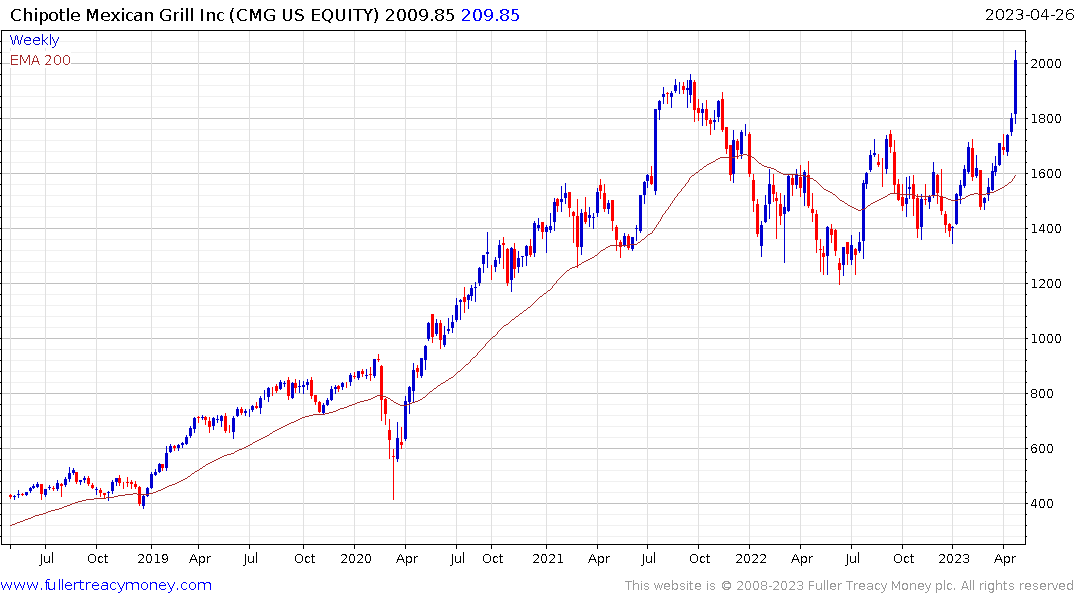Click the 2000 price axis label

point(1046,64)
